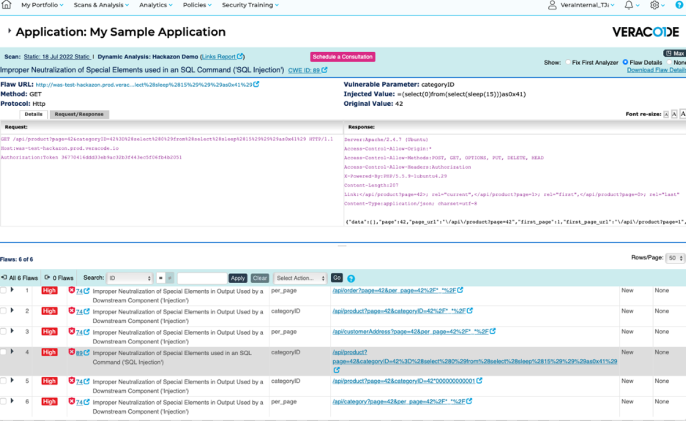
Task: Expand flaw row 4 details arrow
Action: point(12,351)
